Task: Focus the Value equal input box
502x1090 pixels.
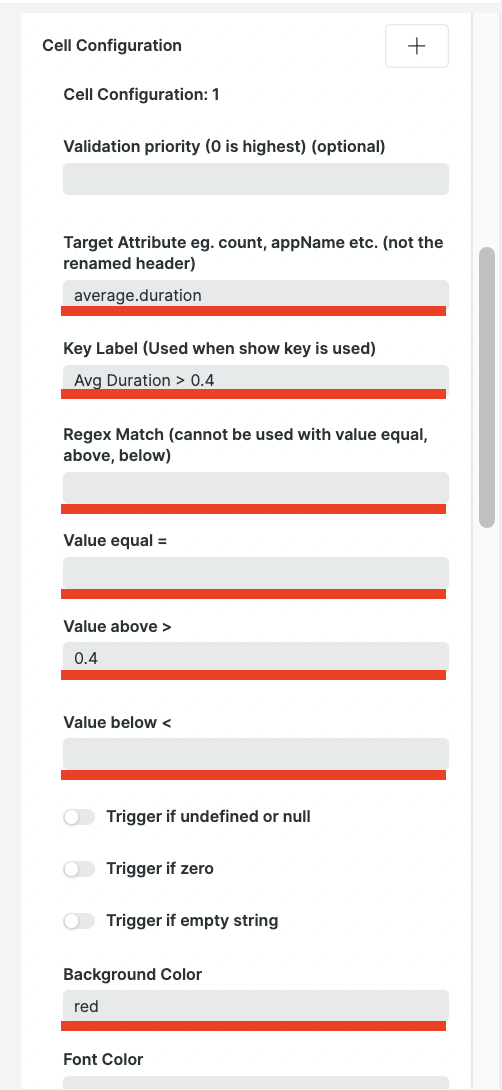Action: click(x=256, y=572)
